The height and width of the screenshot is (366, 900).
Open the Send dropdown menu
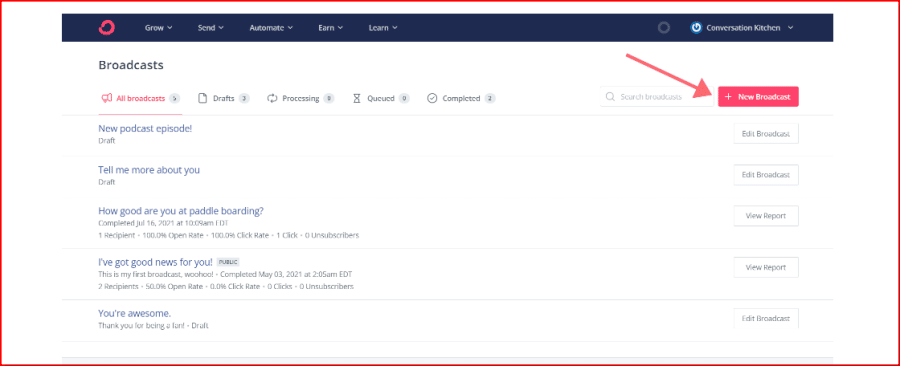[x=211, y=28]
